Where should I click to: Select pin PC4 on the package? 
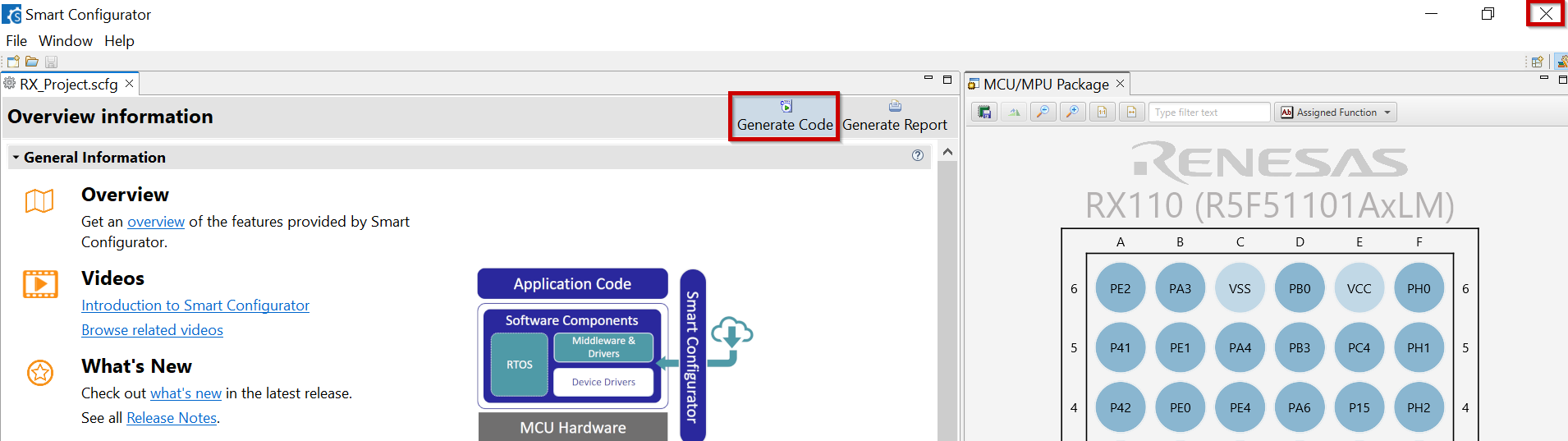coord(1359,347)
